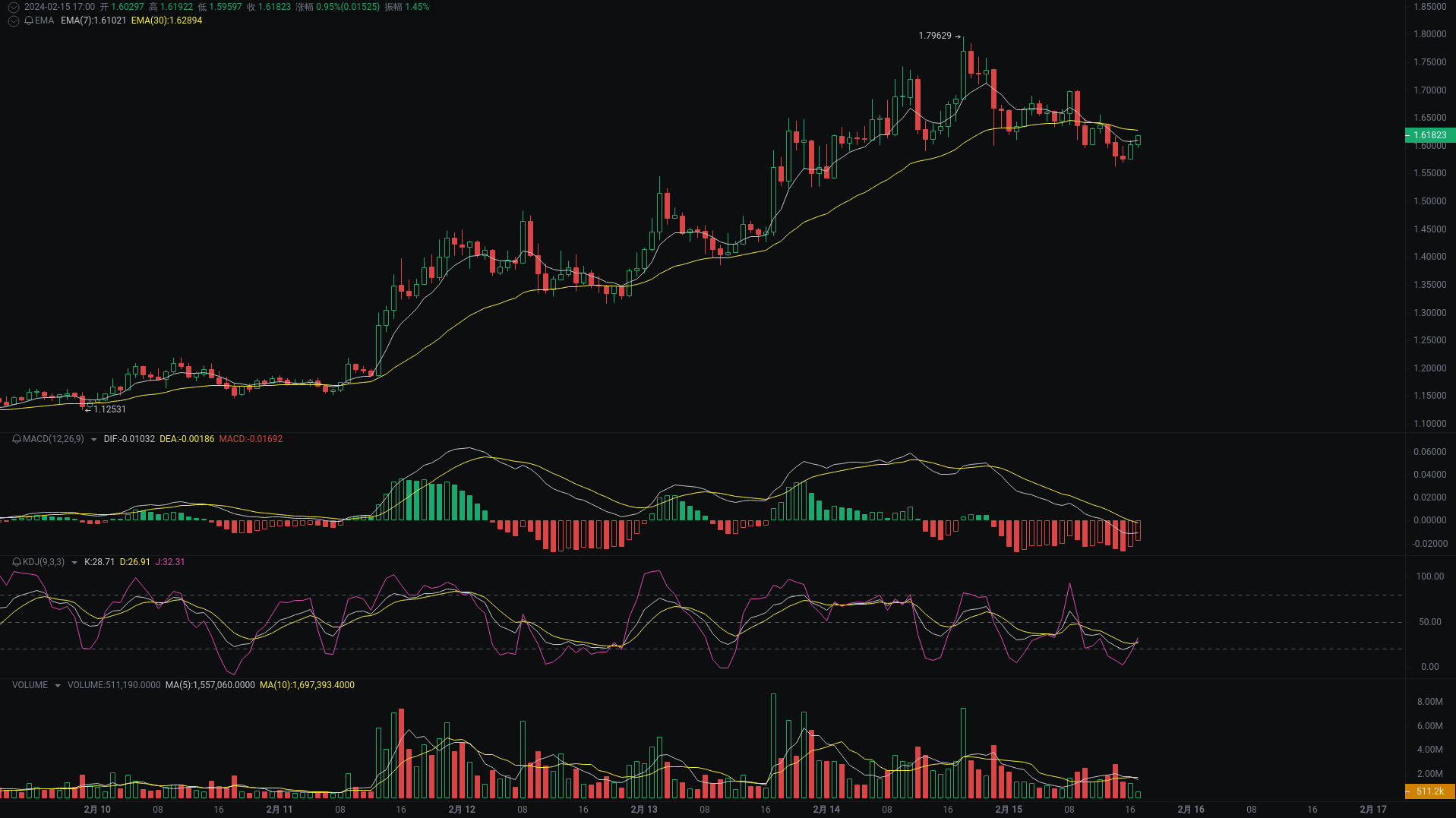Click the VOLUME:511,190.0000 readout
The width and height of the screenshot is (1456, 818).
(x=114, y=685)
